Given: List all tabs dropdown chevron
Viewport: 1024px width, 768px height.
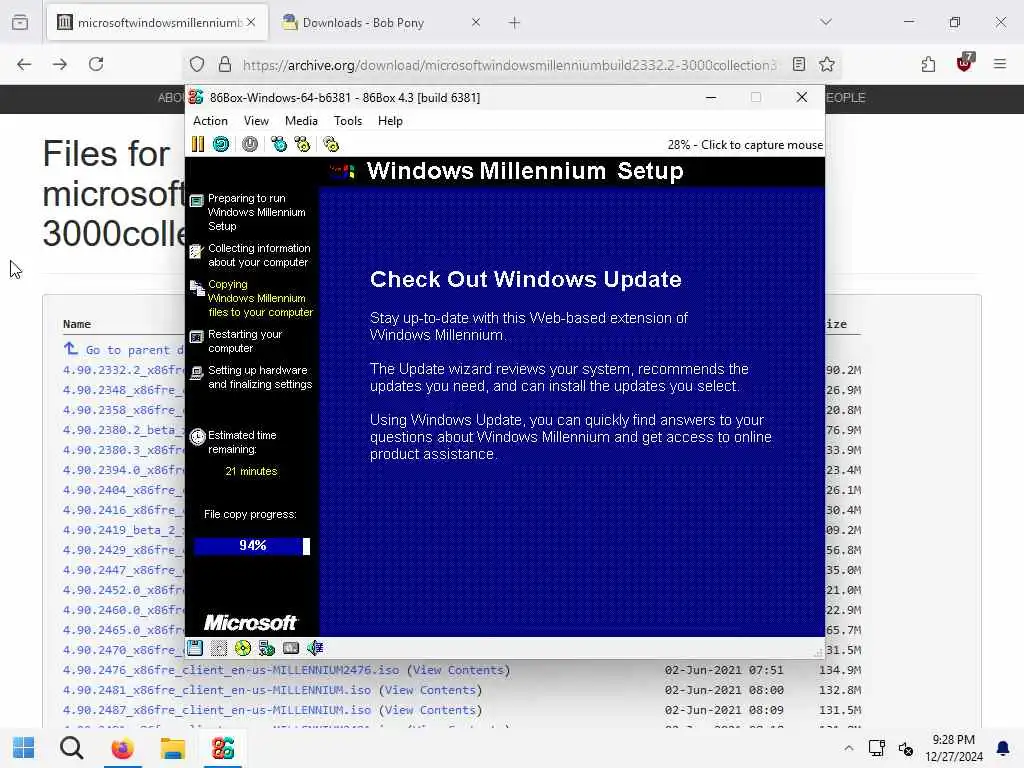Looking at the screenshot, I should 826,22.
